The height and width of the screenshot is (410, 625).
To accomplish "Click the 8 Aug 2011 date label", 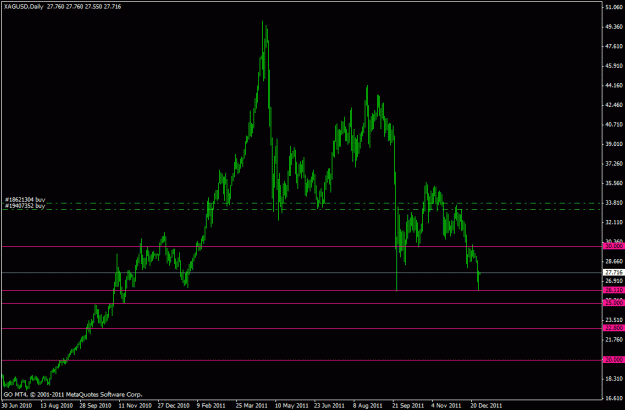I will pos(368,405).
